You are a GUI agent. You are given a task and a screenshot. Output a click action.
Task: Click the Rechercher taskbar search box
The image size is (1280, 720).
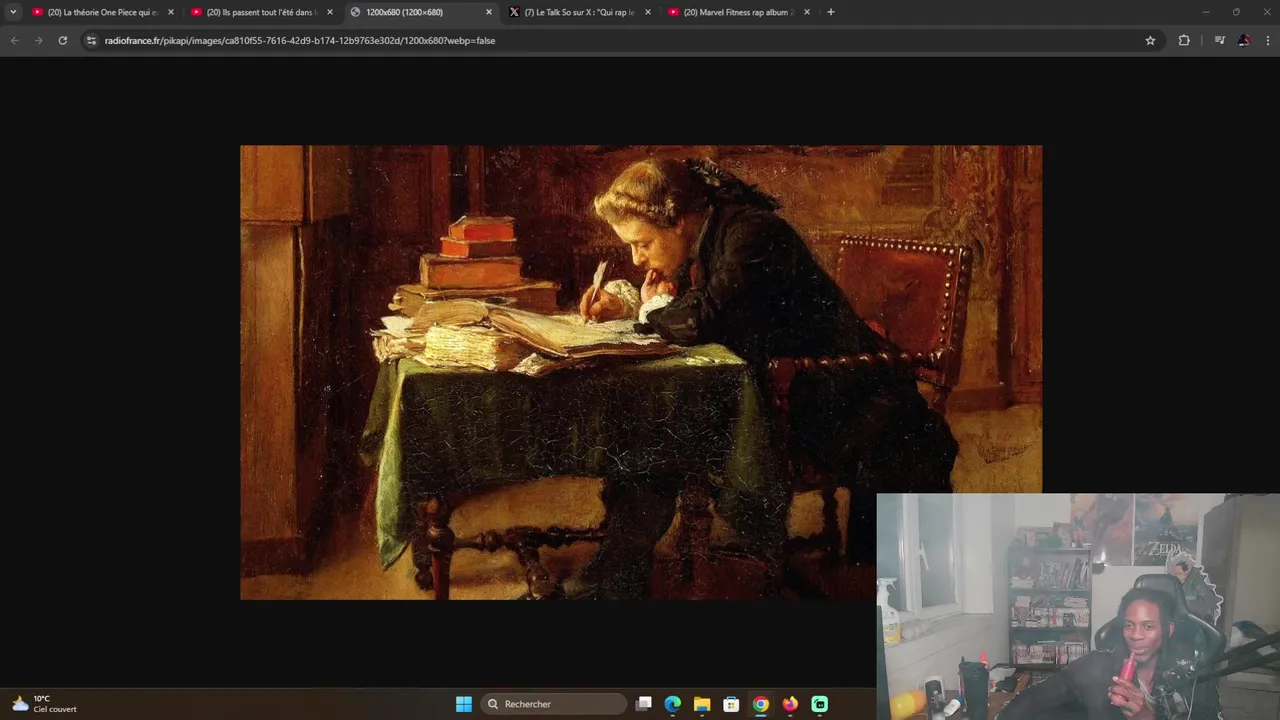[553, 704]
